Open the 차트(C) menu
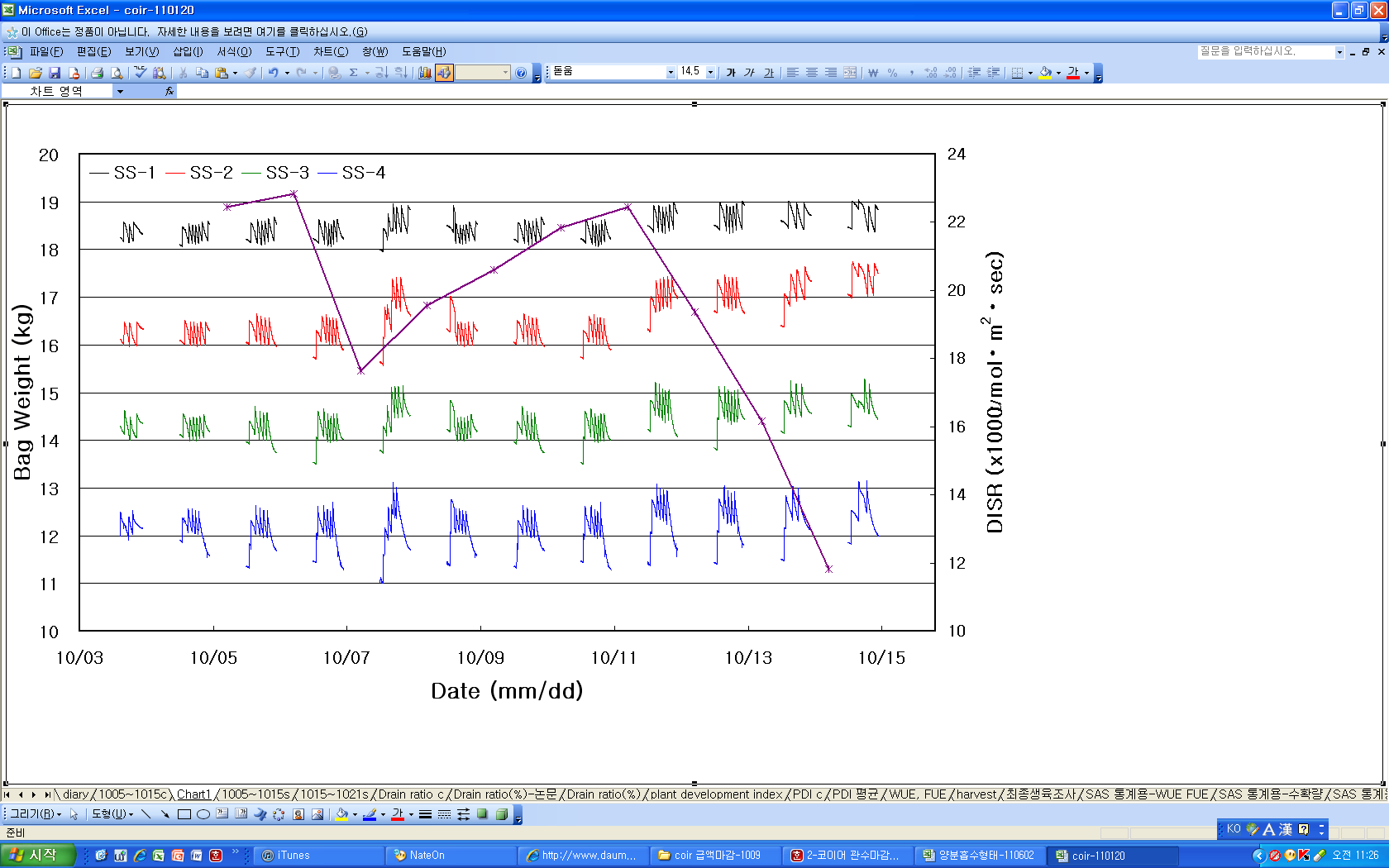 tap(331, 51)
